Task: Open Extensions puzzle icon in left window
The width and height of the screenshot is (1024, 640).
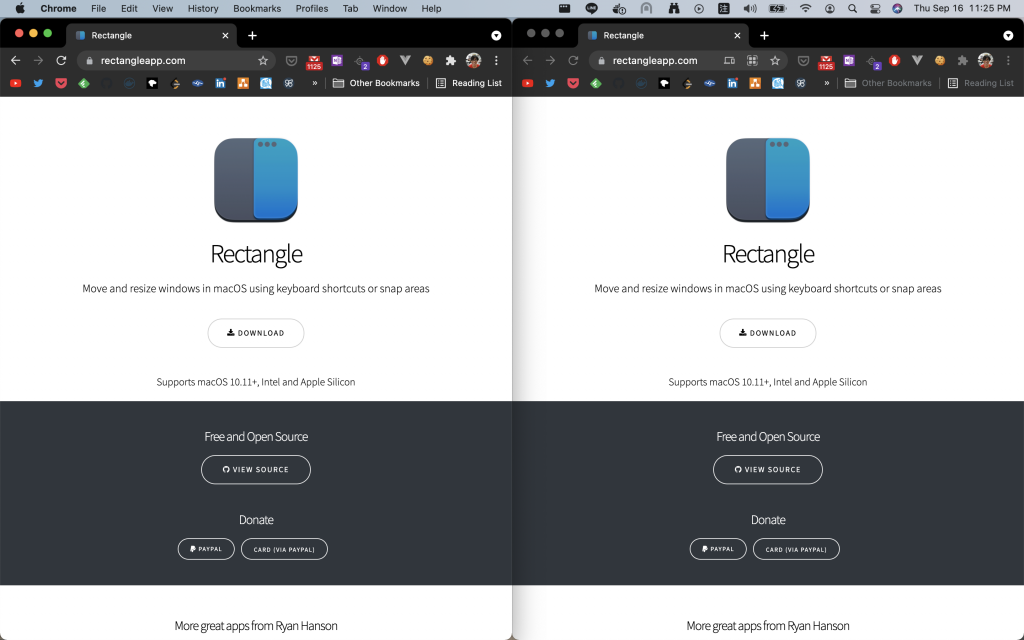Action: tap(451, 61)
